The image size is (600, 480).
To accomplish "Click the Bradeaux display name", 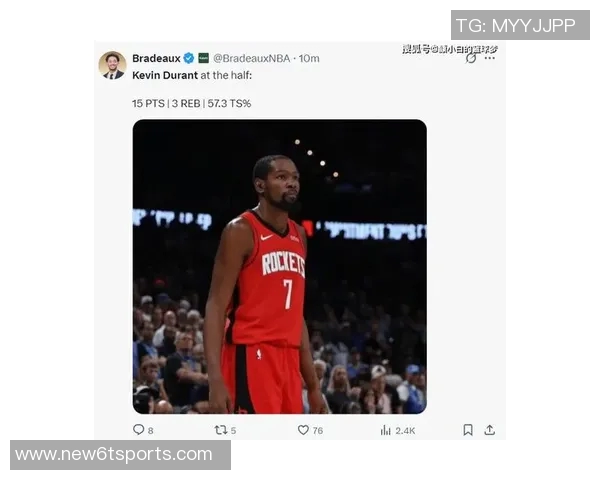I will [156, 58].
